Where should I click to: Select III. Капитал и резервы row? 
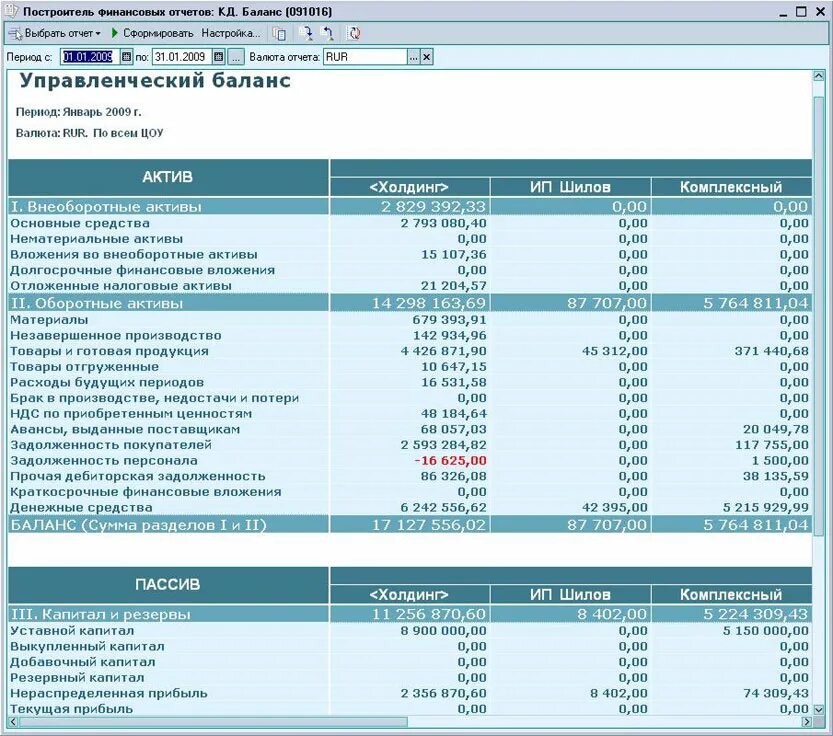[410, 614]
